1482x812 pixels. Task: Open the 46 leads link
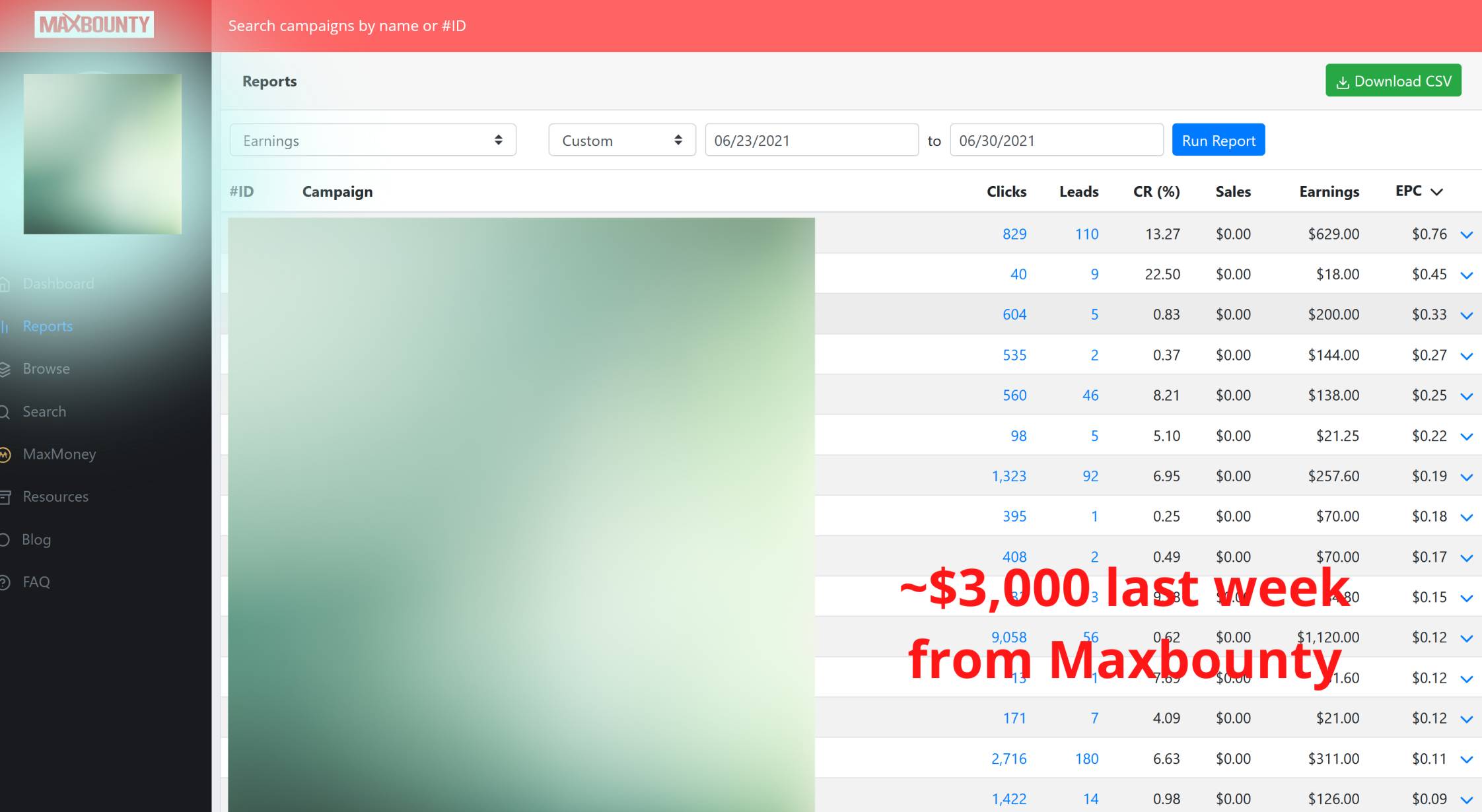click(1090, 395)
